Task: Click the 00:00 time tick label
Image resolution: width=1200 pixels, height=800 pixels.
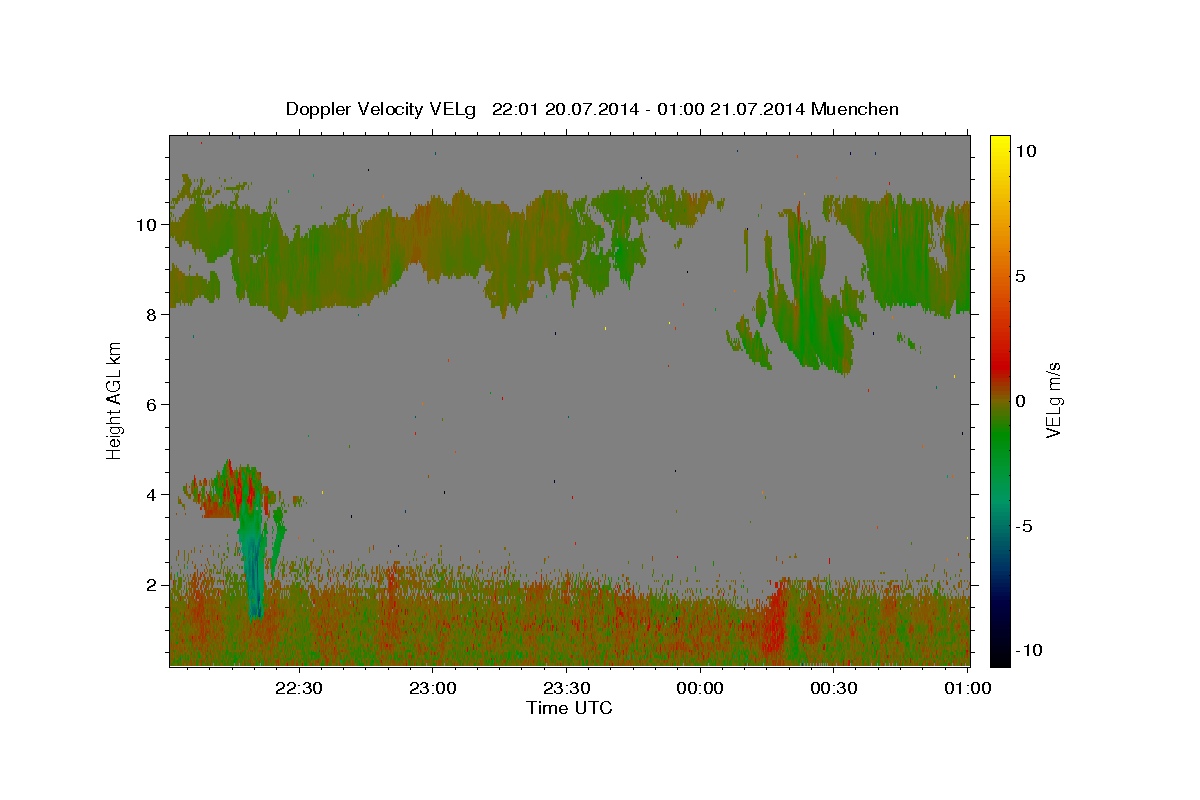Action: (x=700, y=688)
